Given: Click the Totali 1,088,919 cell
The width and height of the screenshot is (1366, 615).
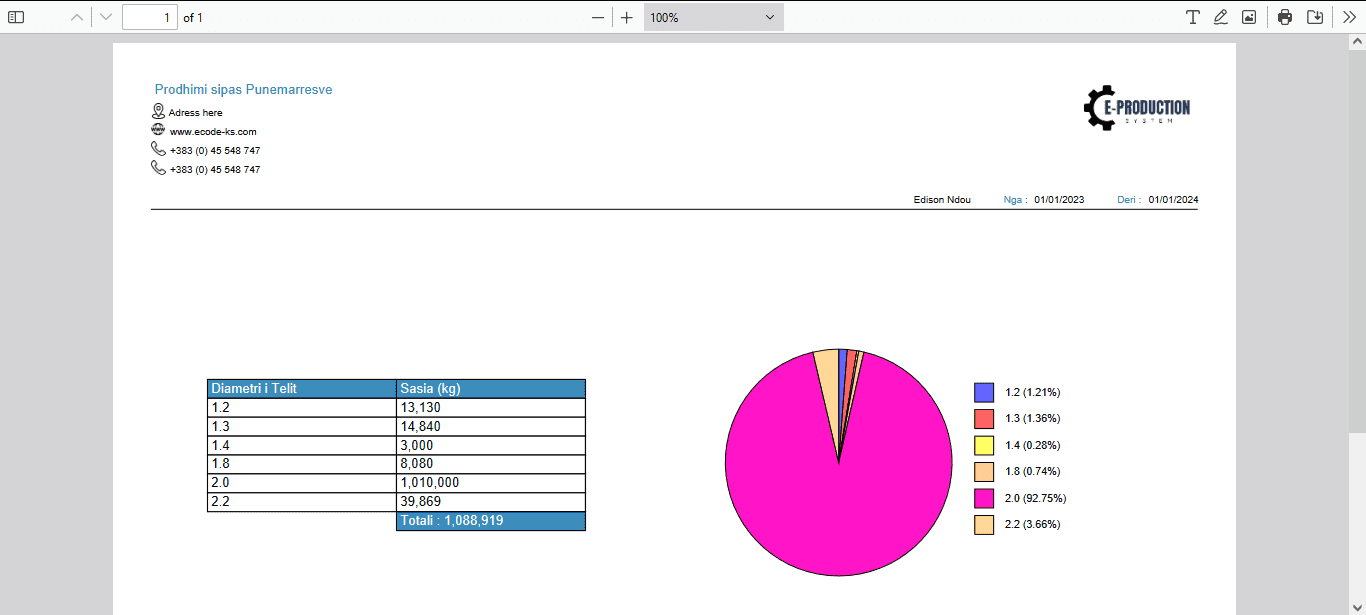Looking at the screenshot, I should tap(490, 520).
